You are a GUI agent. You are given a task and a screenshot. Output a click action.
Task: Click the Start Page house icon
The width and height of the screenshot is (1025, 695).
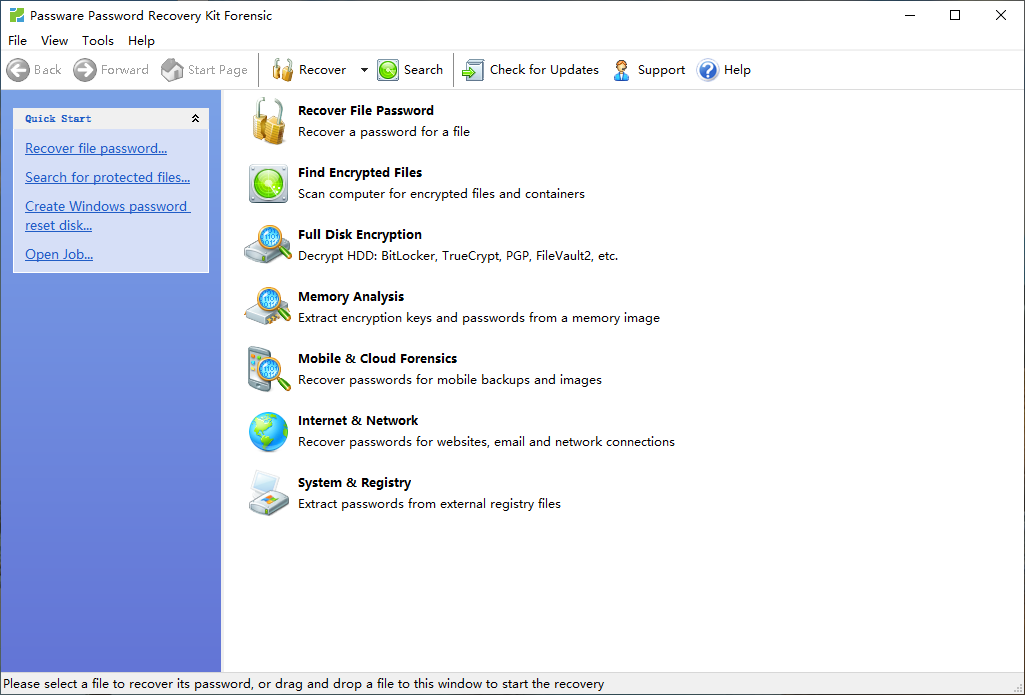172,70
